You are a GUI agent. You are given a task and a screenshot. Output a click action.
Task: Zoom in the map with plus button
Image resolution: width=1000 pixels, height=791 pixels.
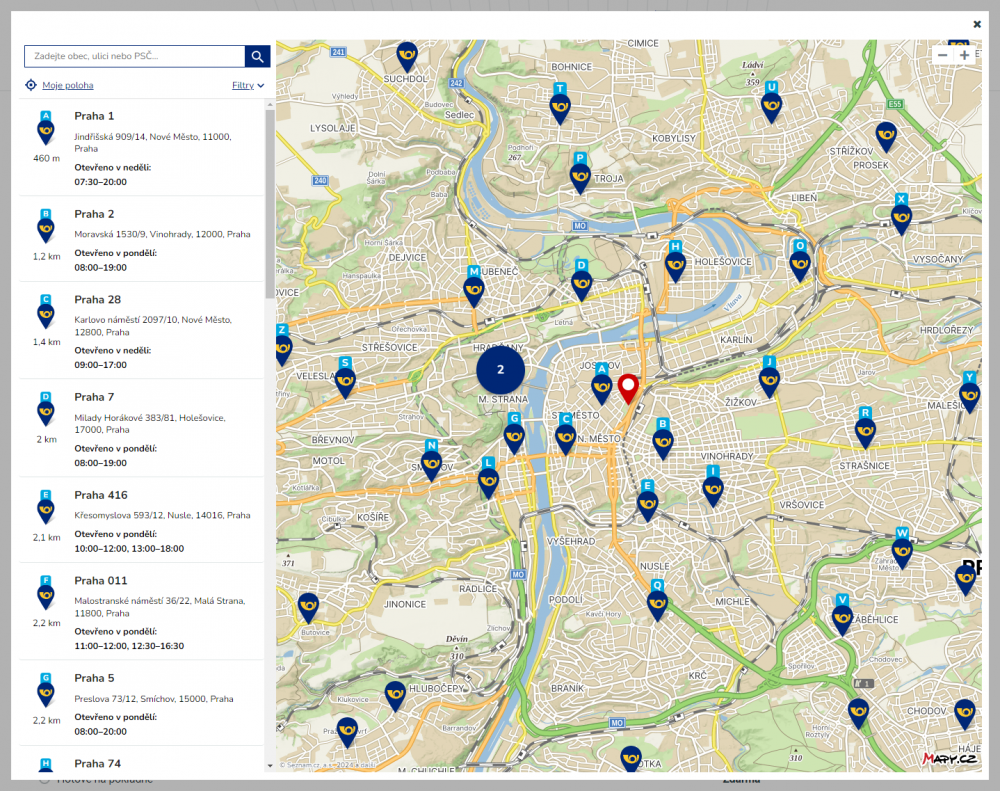[x=964, y=55]
